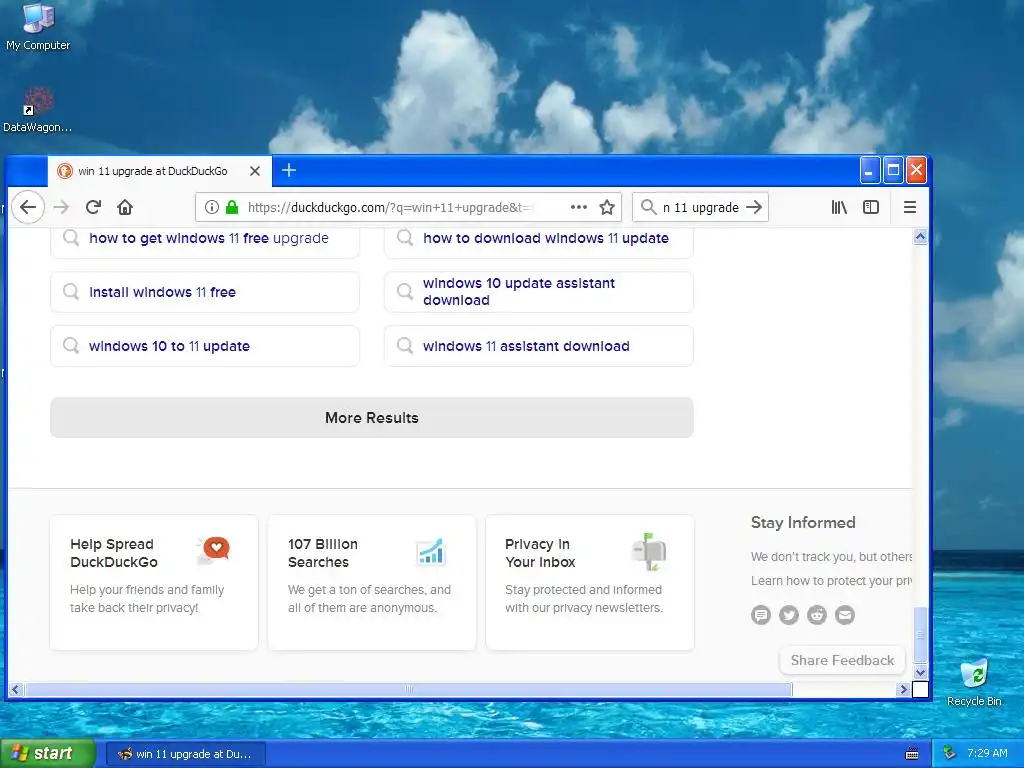Screen dimensions: 1024x768
Task: Reload the current page
Action: point(93,207)
